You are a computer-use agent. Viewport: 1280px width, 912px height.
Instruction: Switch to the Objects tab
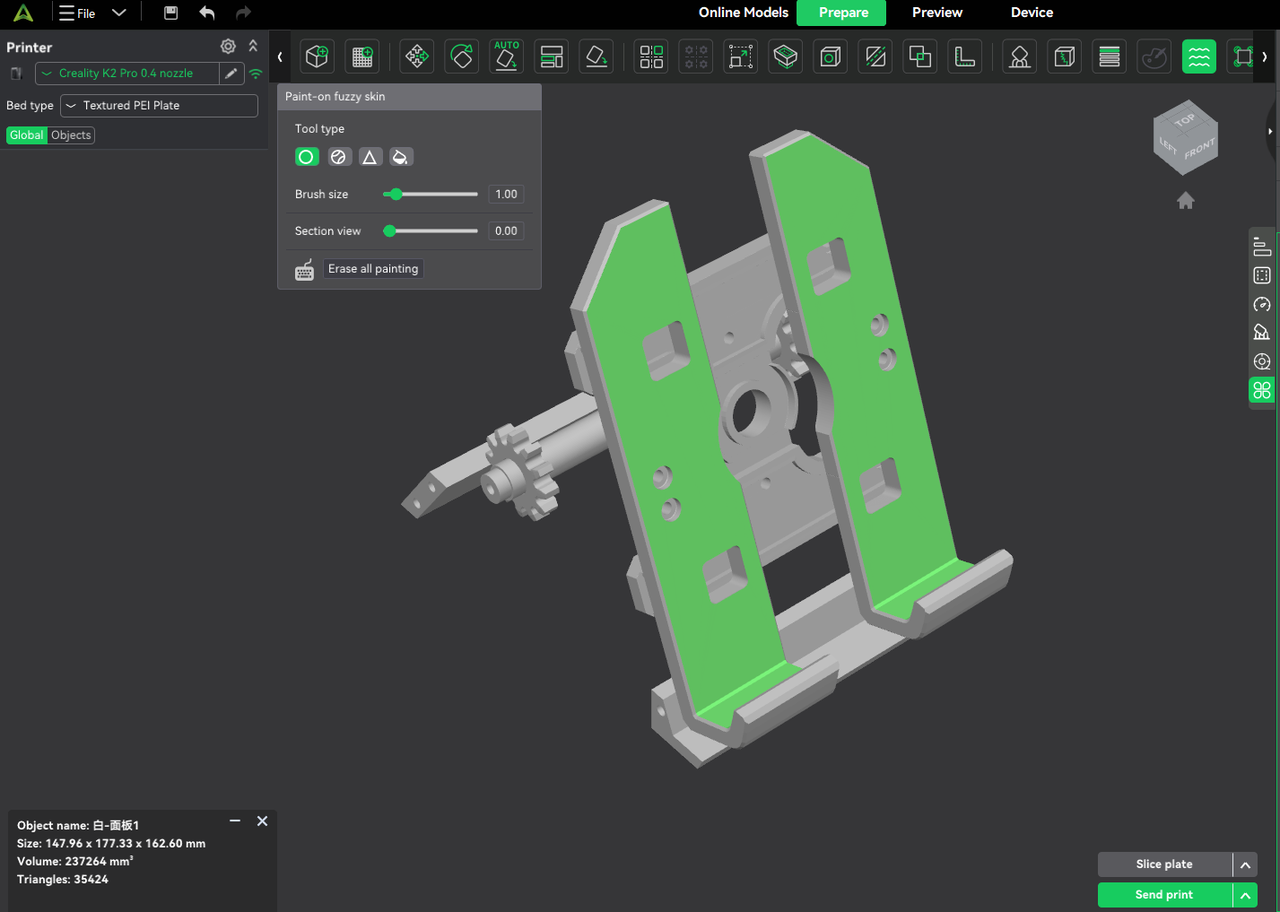click(71, 135)
